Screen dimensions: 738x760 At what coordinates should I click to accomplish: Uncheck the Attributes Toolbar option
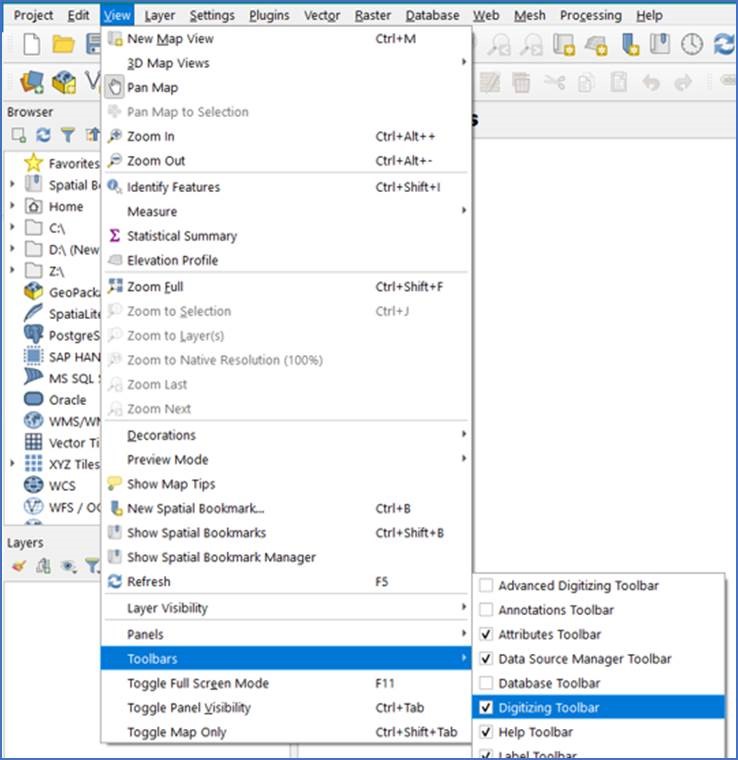pos(486,634)
